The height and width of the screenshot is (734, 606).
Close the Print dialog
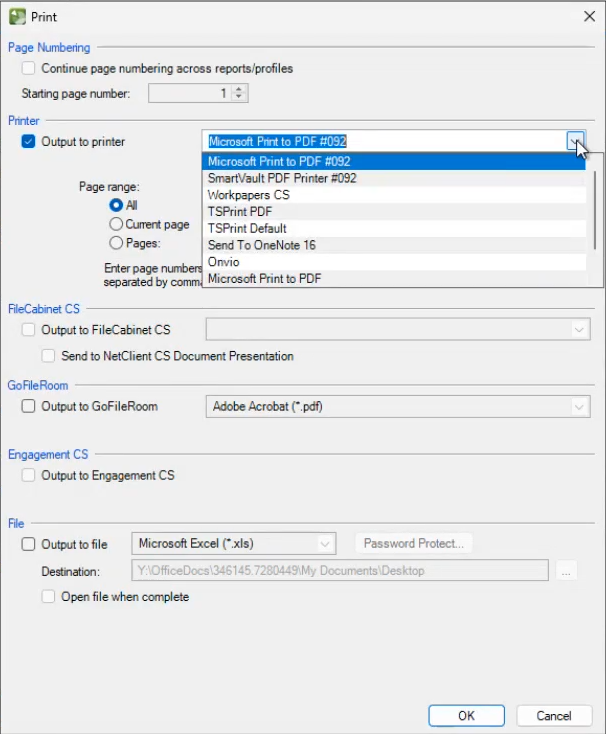589,16
